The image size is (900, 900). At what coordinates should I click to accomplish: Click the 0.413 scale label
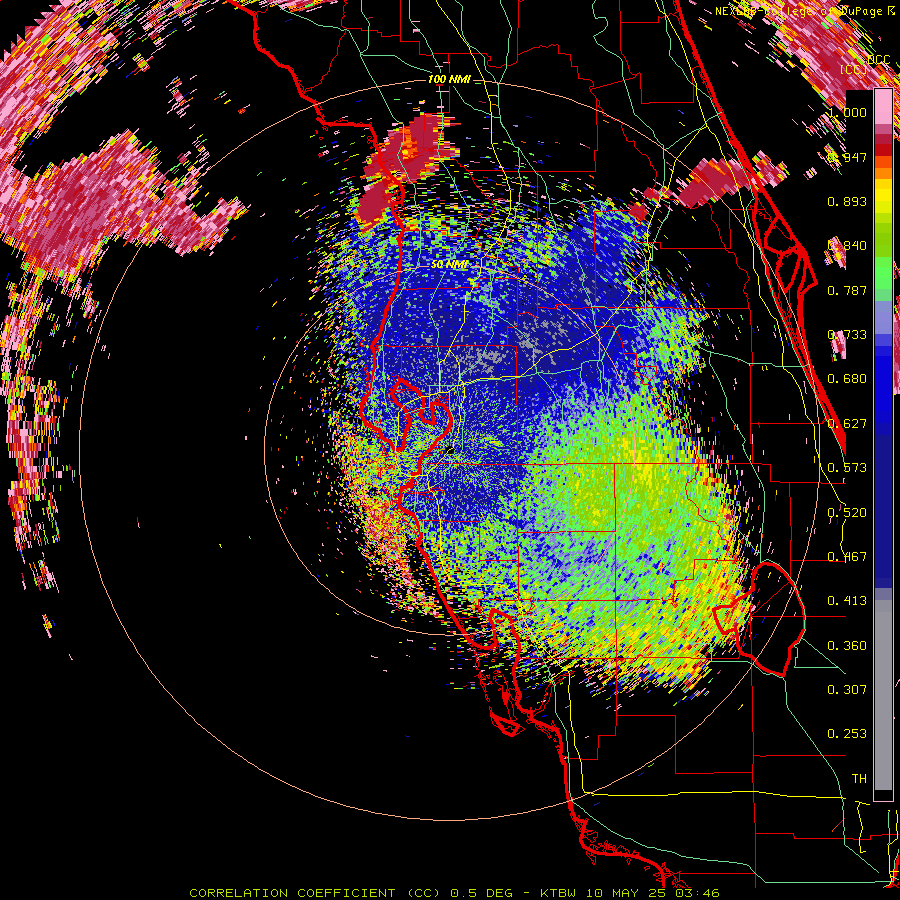pos(847,601)
